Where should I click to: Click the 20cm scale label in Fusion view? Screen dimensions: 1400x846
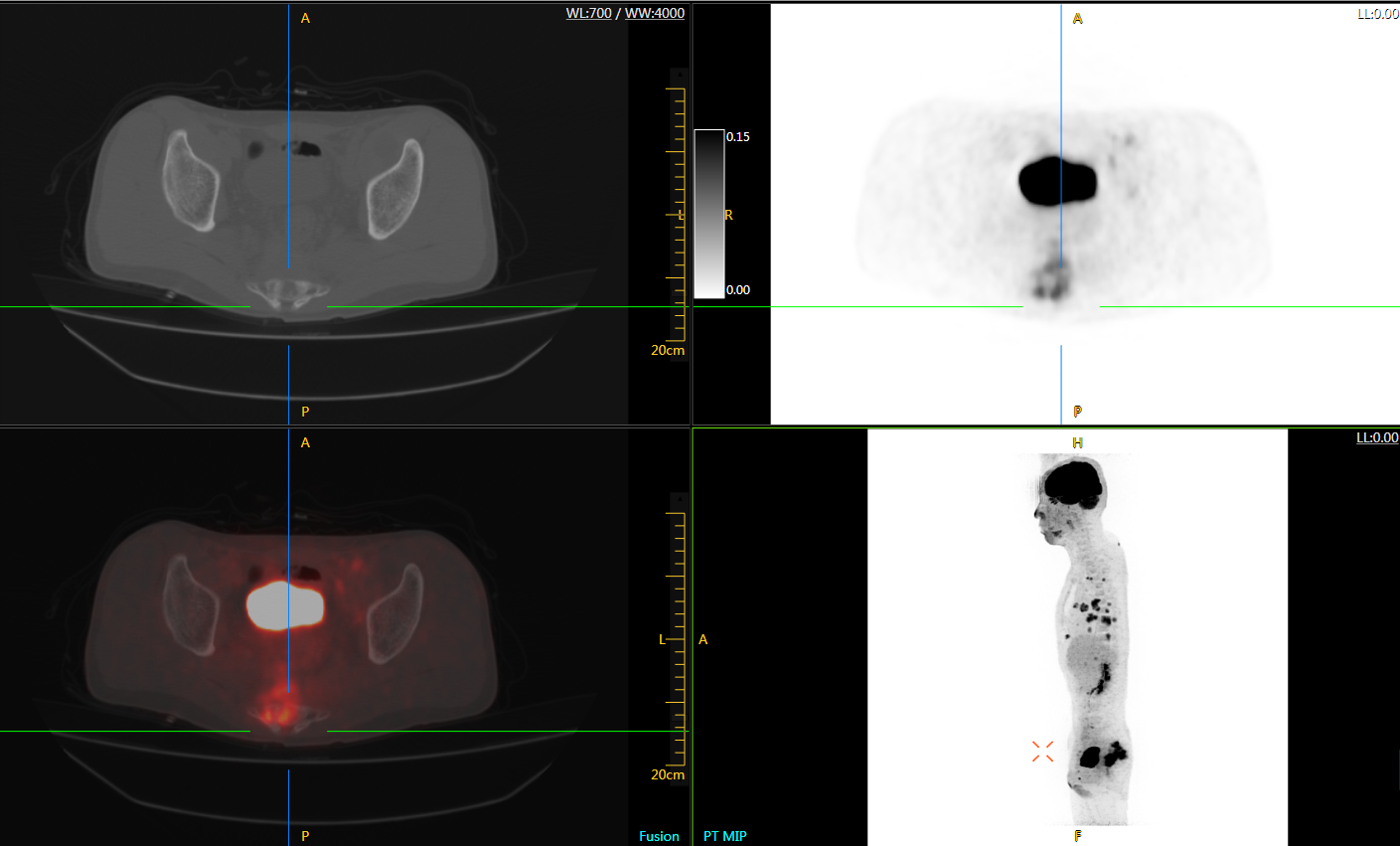(x=668, y=774)
